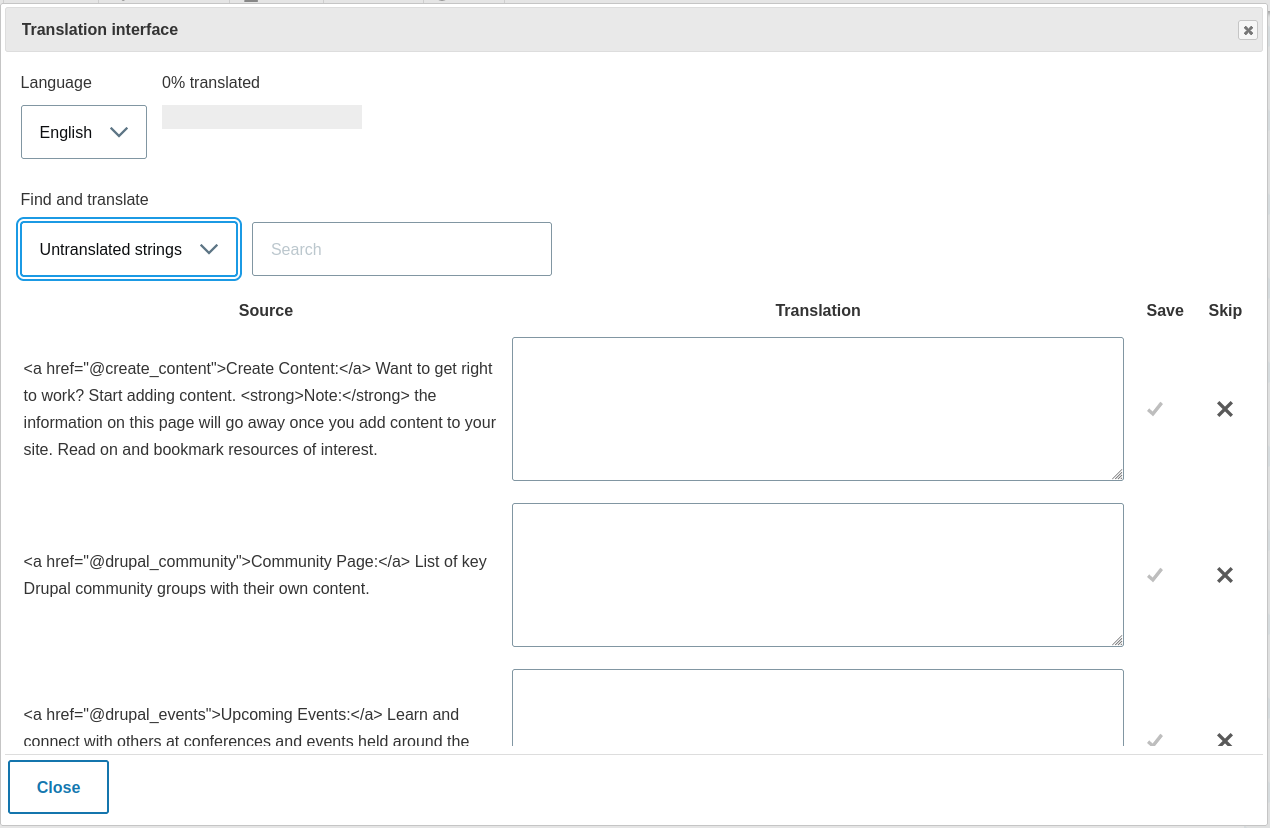Viewport: 1270px width, 828px height.
Task: Dismiss the Translation interface via the X icon
Action: 1247,30
